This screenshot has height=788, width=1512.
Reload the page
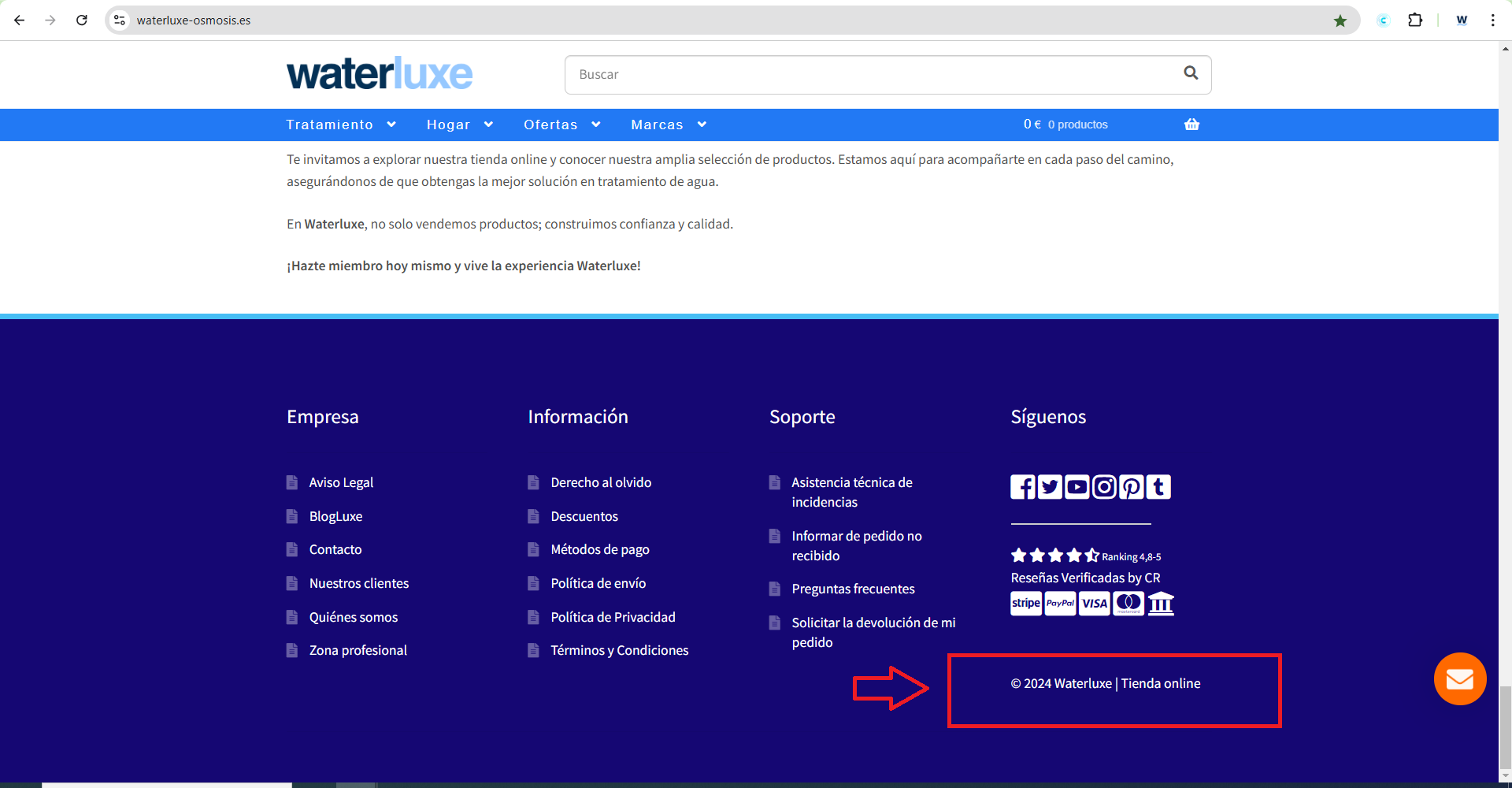pyautogui.click(x=82, y=20)
